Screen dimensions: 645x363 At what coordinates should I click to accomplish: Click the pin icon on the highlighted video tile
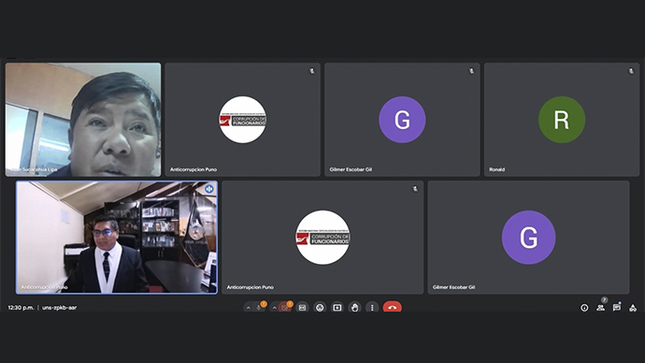209,189
